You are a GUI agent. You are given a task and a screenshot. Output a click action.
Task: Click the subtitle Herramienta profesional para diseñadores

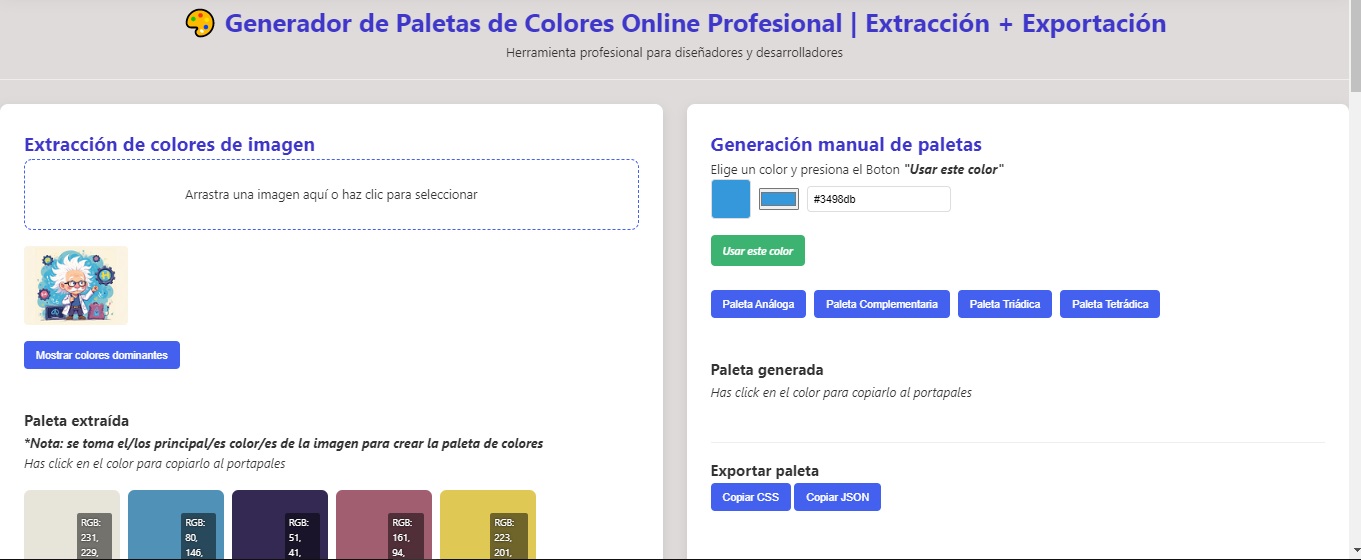click(674, 53)
